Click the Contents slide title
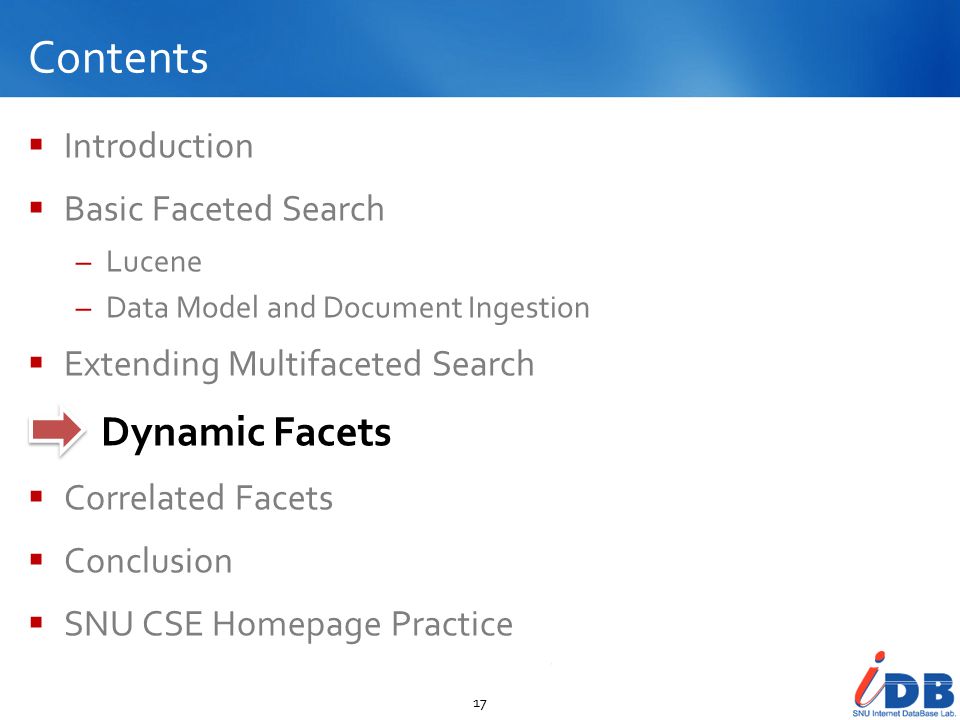The image size is (960, 720). coord(118,58)
